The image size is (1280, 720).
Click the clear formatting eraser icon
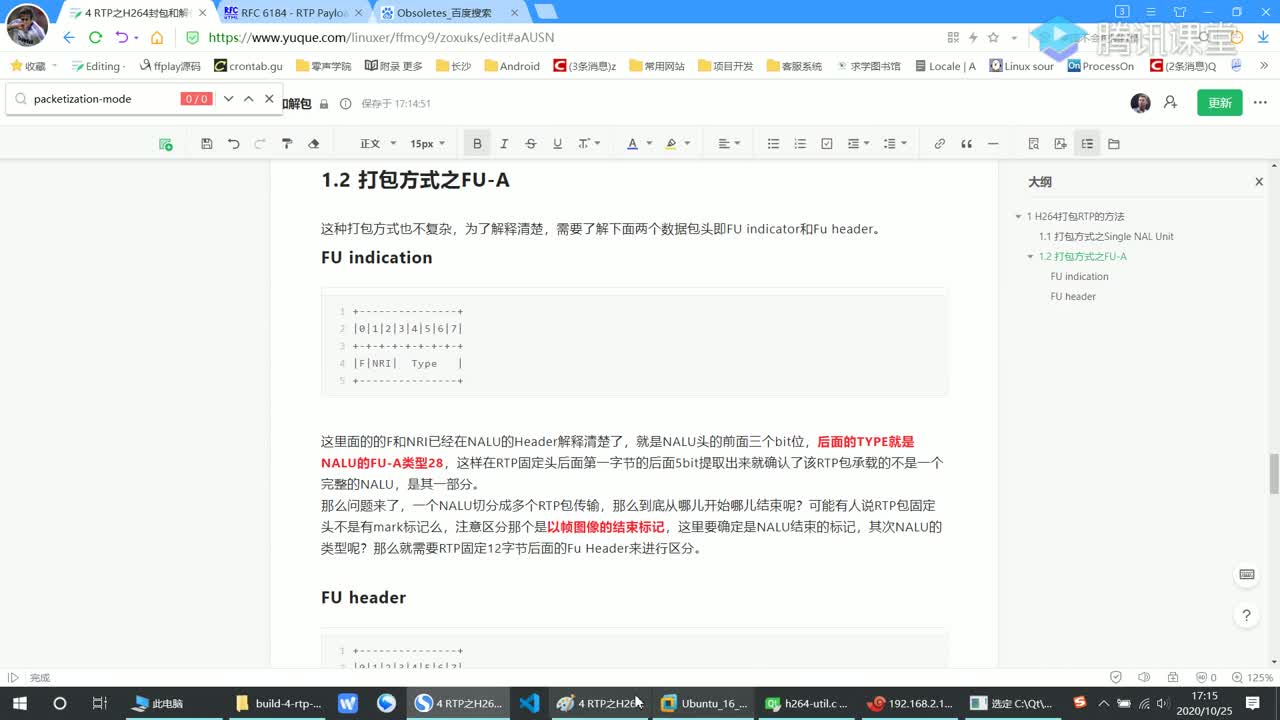(313, 144)
